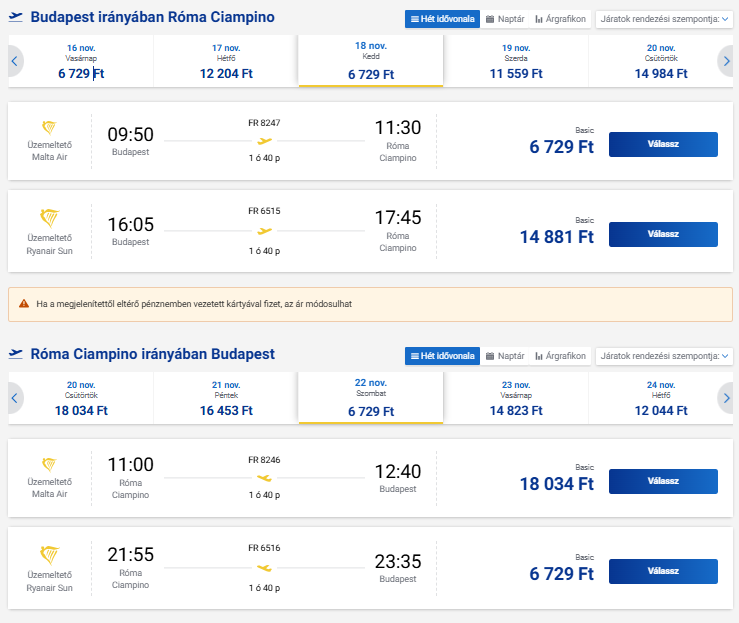Select 23 nov. Vasárnap return date tab
Viewport: 739px width, 623px height.
pyautogui.click(x=516, y=398)
